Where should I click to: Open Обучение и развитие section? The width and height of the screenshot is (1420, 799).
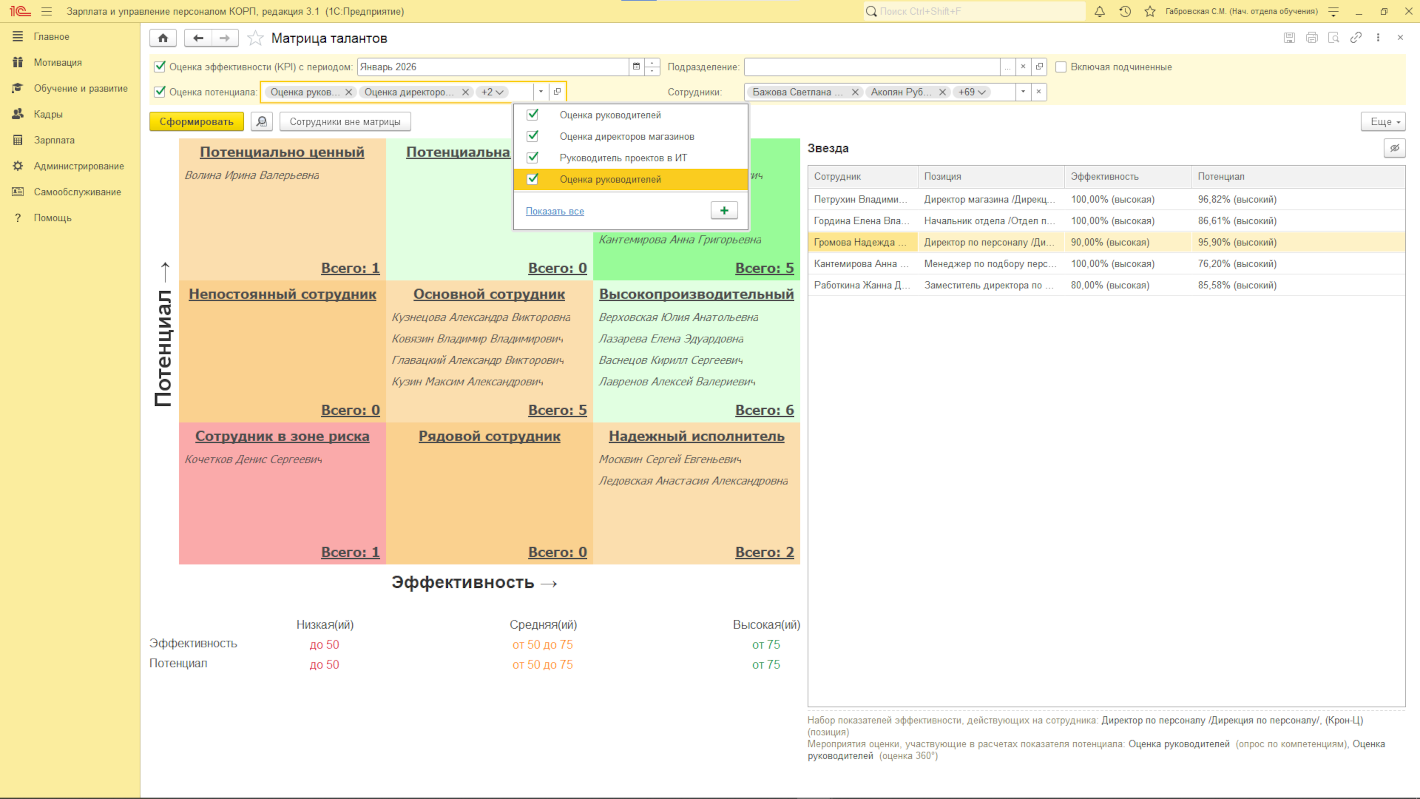coord(80,89)
